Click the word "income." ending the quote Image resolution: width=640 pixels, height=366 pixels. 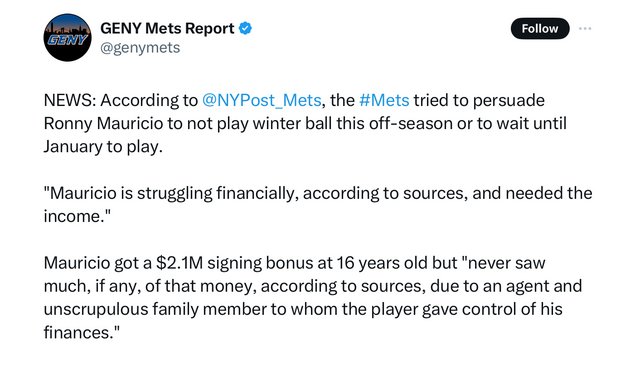[78, 217]
